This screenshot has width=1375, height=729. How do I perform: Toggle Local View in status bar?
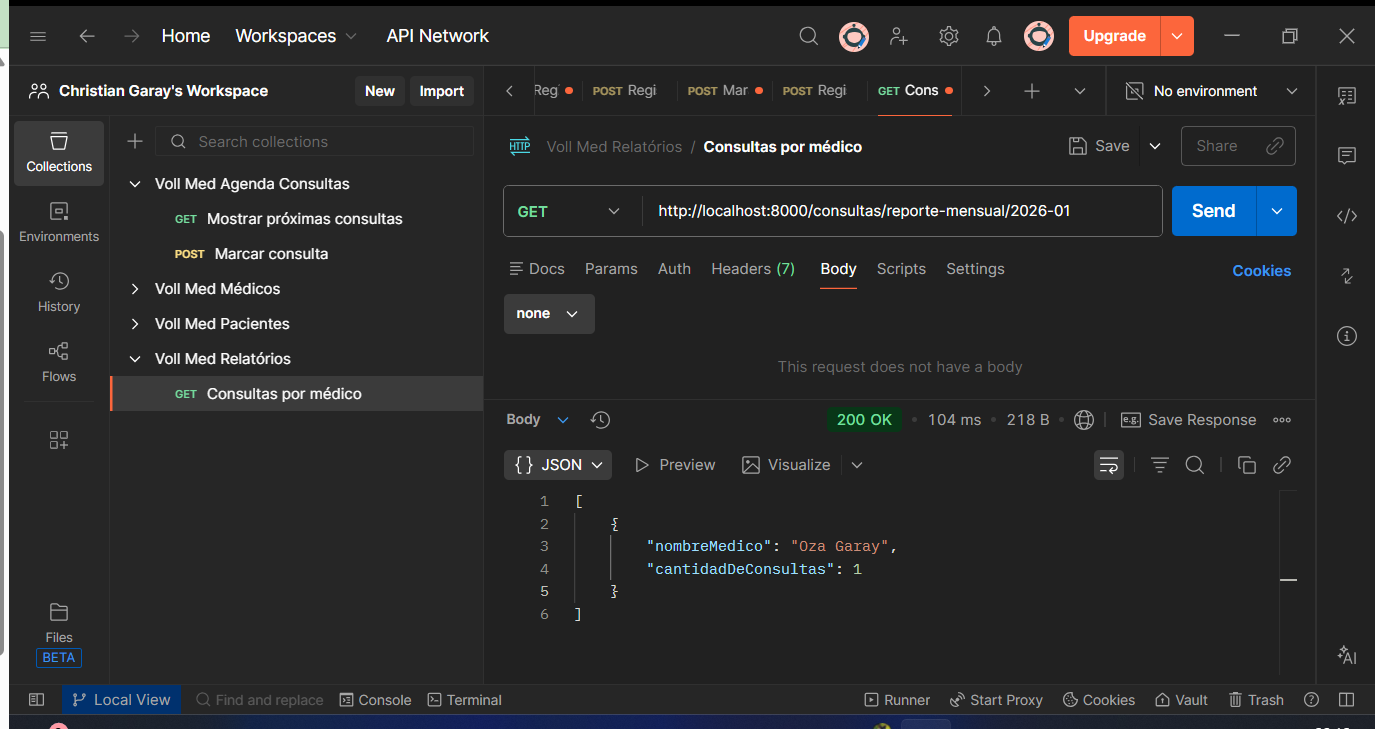coord(121,700)
